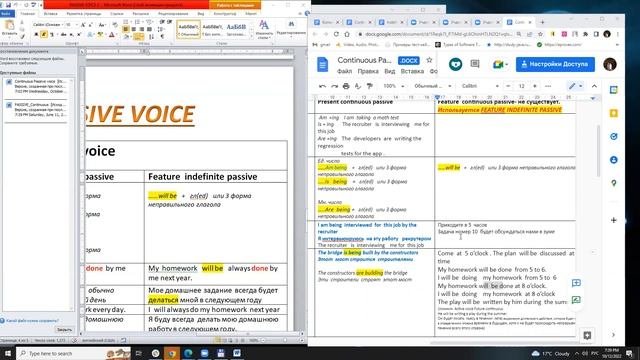Expand the Chrome bookmarks overflow chevron
The image size is (640, 360).
pos(617,44)
